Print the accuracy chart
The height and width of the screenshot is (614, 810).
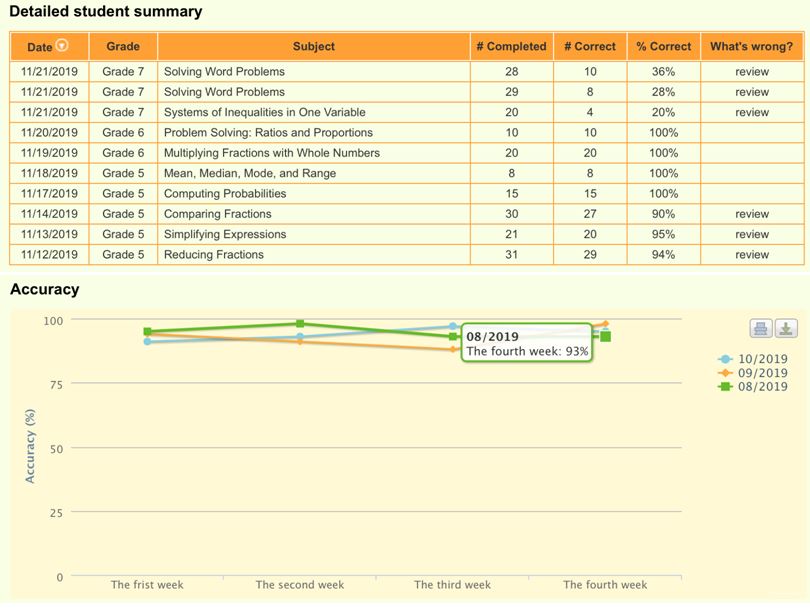pos(760,328)
